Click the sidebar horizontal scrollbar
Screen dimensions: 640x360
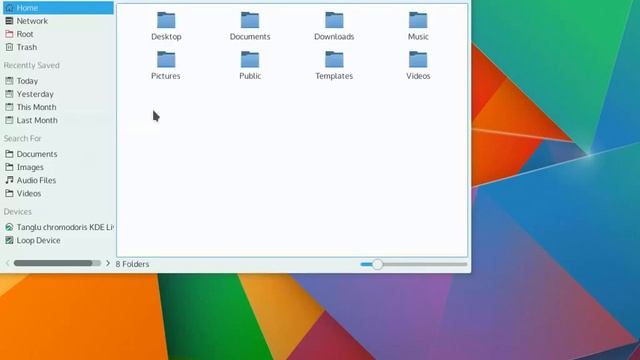pos(57,263)
